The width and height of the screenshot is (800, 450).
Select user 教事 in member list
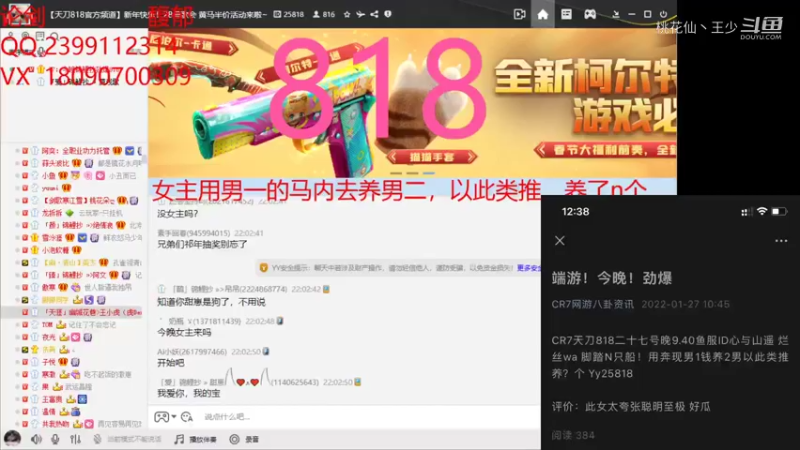point(48,287)
